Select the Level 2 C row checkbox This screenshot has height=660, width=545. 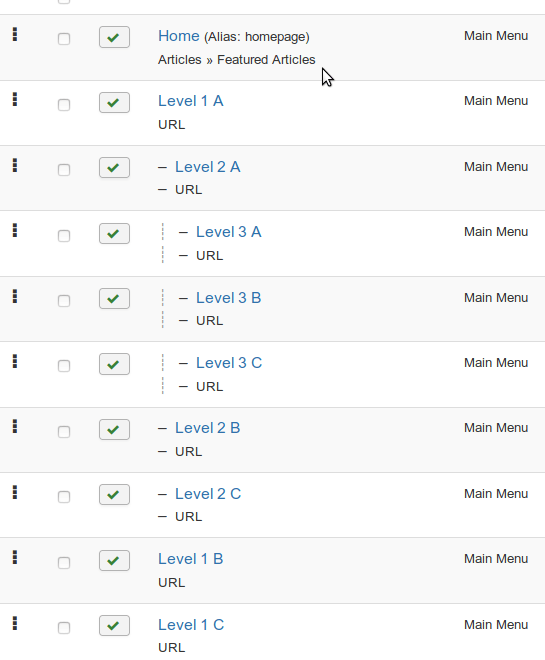click(x=64, y=497)
